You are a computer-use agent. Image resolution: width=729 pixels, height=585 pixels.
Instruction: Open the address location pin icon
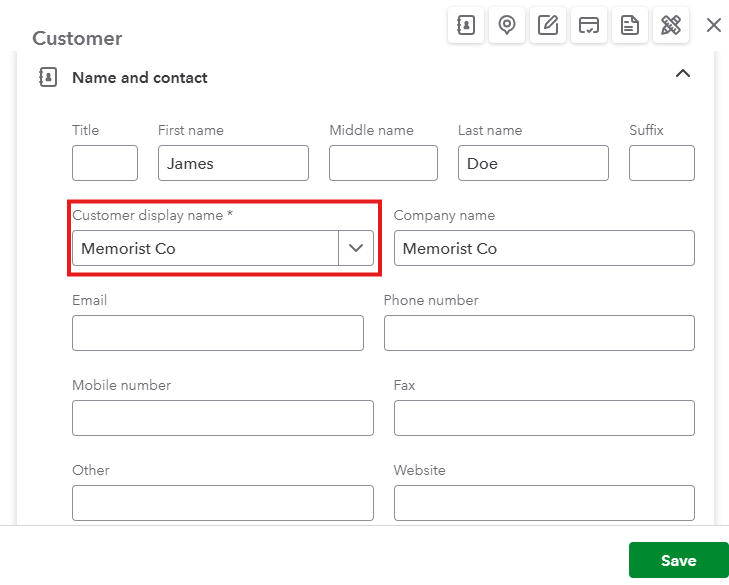click(507, 26)
